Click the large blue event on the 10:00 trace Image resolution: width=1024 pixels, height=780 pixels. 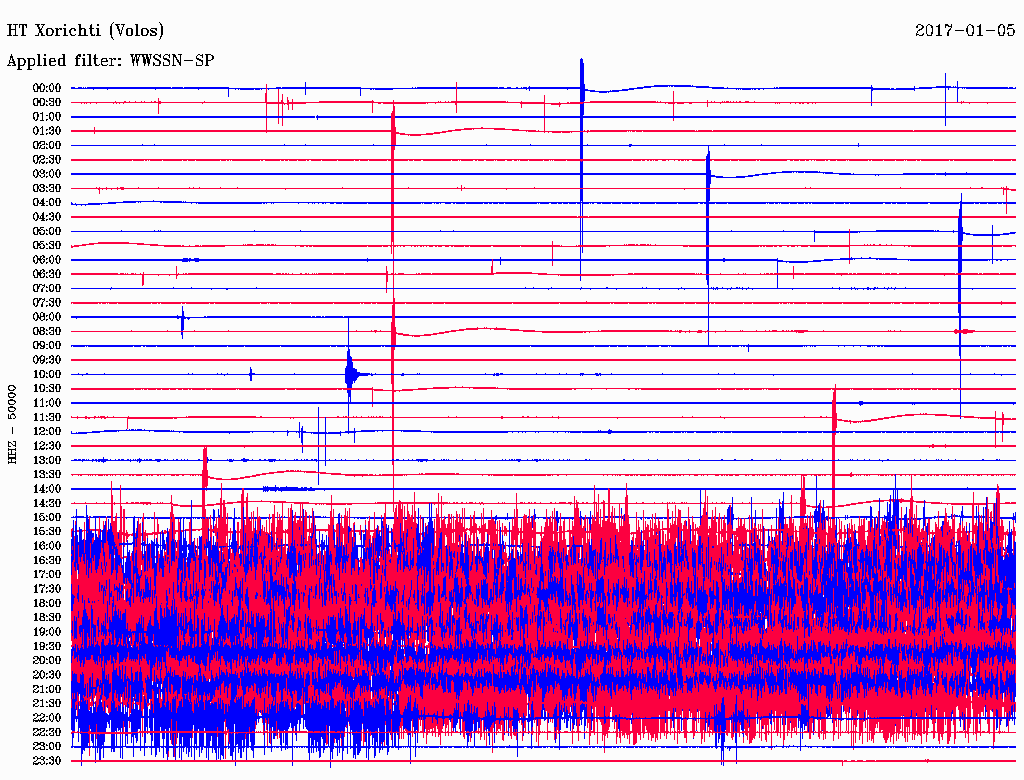coord(349,375)
